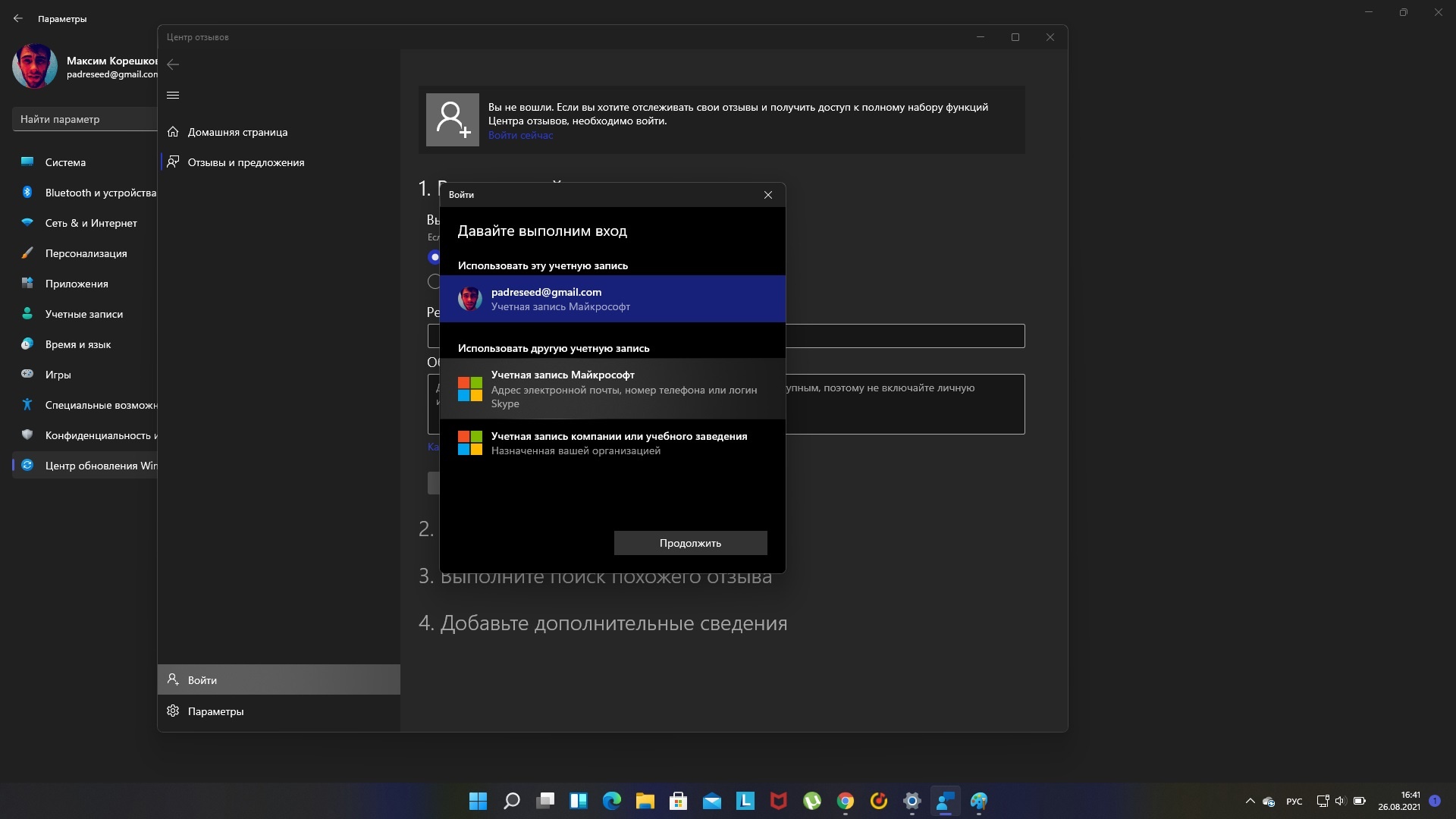The width and height of the screenshot is (1456, 819).
Task: Open Microsoft Store from taskbar
Action: (679, 801)
